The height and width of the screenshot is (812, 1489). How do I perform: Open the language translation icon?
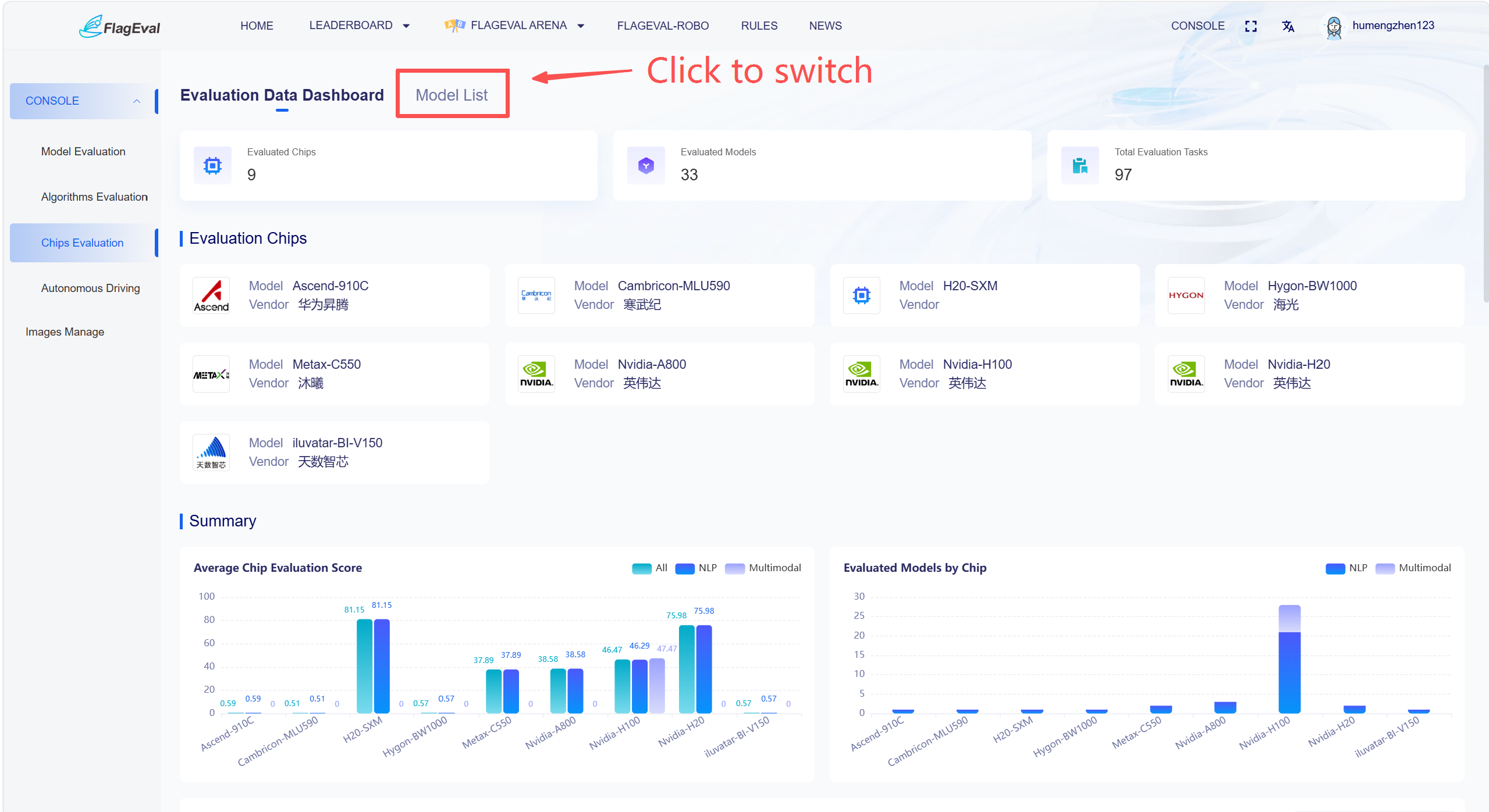pos(1288,26)
